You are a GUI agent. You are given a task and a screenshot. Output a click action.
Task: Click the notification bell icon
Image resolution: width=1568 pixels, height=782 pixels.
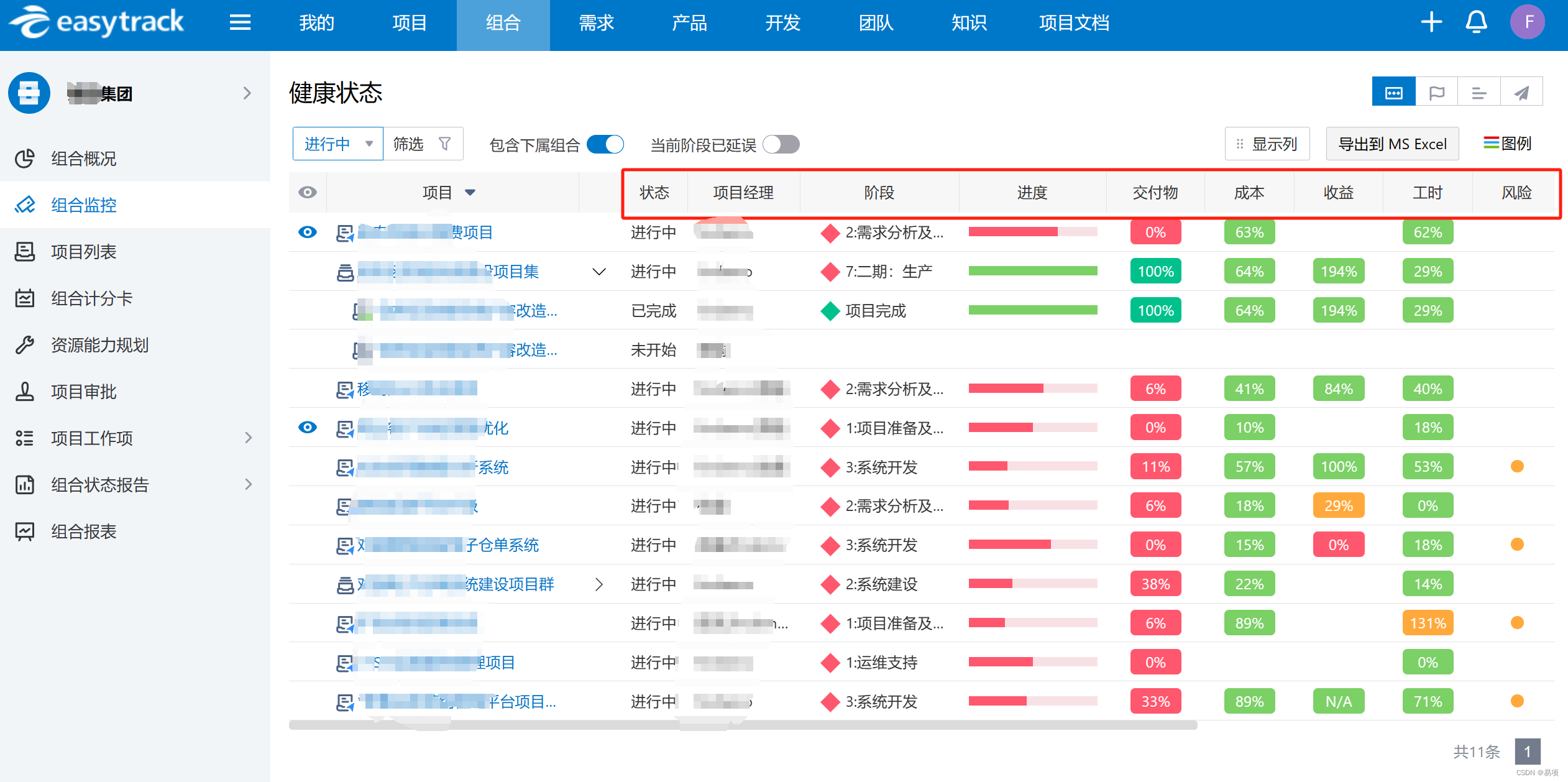[x=1476, y=22]
